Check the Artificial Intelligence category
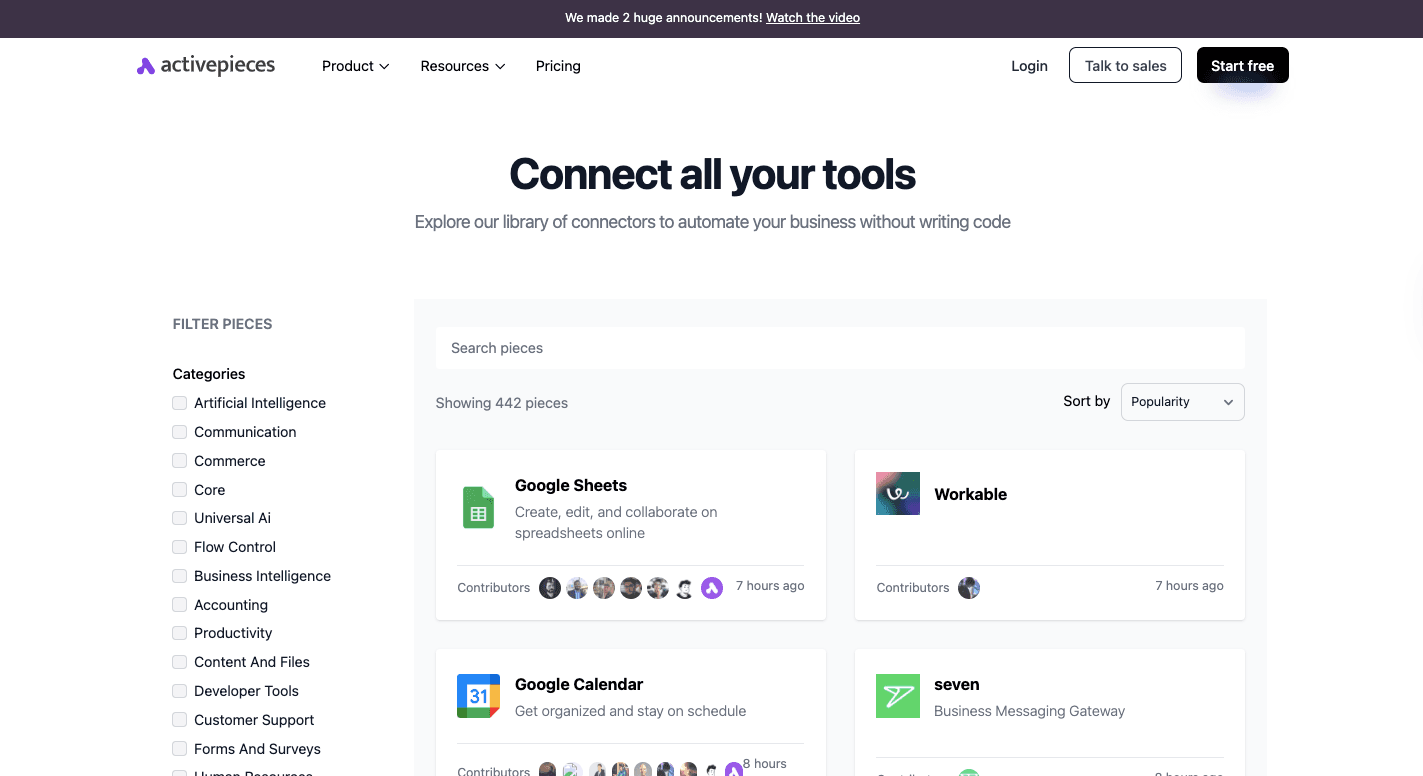Screen dimensions: 1423x776 [x=180, y=403]
